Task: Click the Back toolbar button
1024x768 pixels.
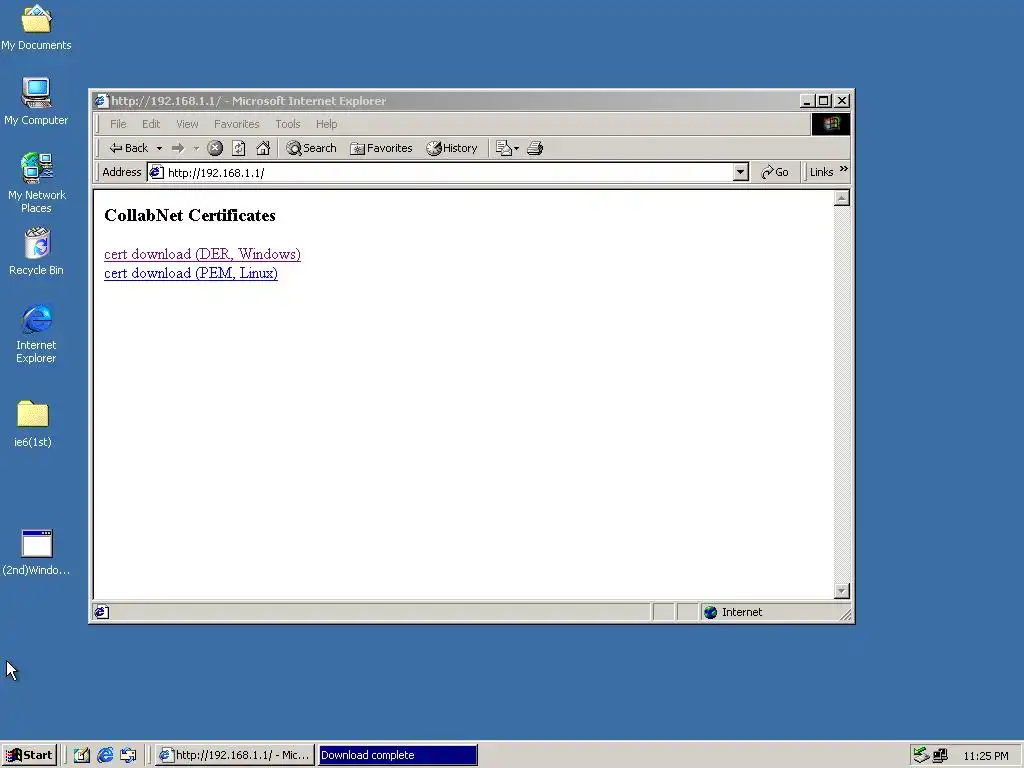Action: coord(129,148)
